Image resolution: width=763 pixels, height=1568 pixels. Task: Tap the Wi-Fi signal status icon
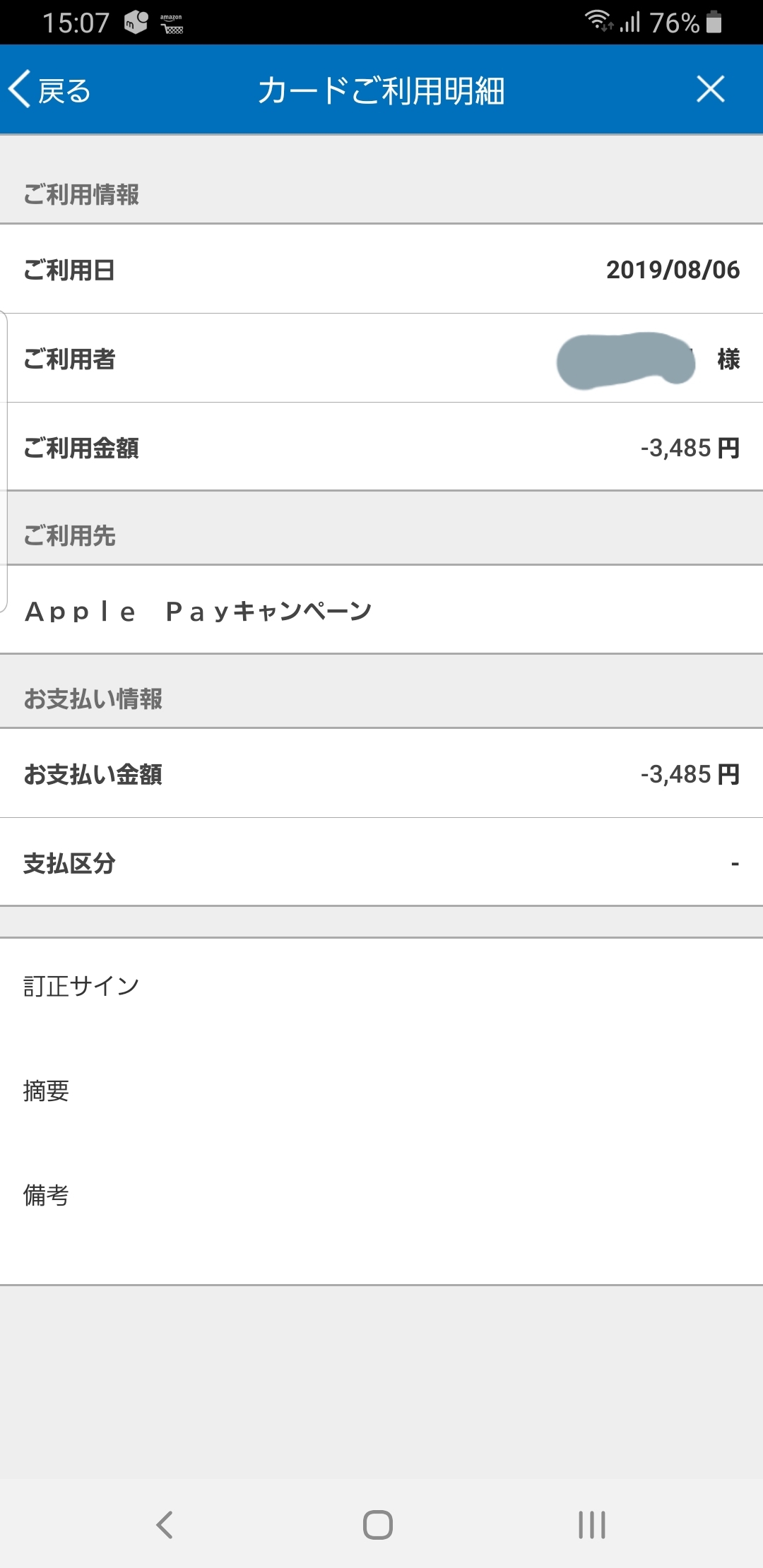point(598,21)
